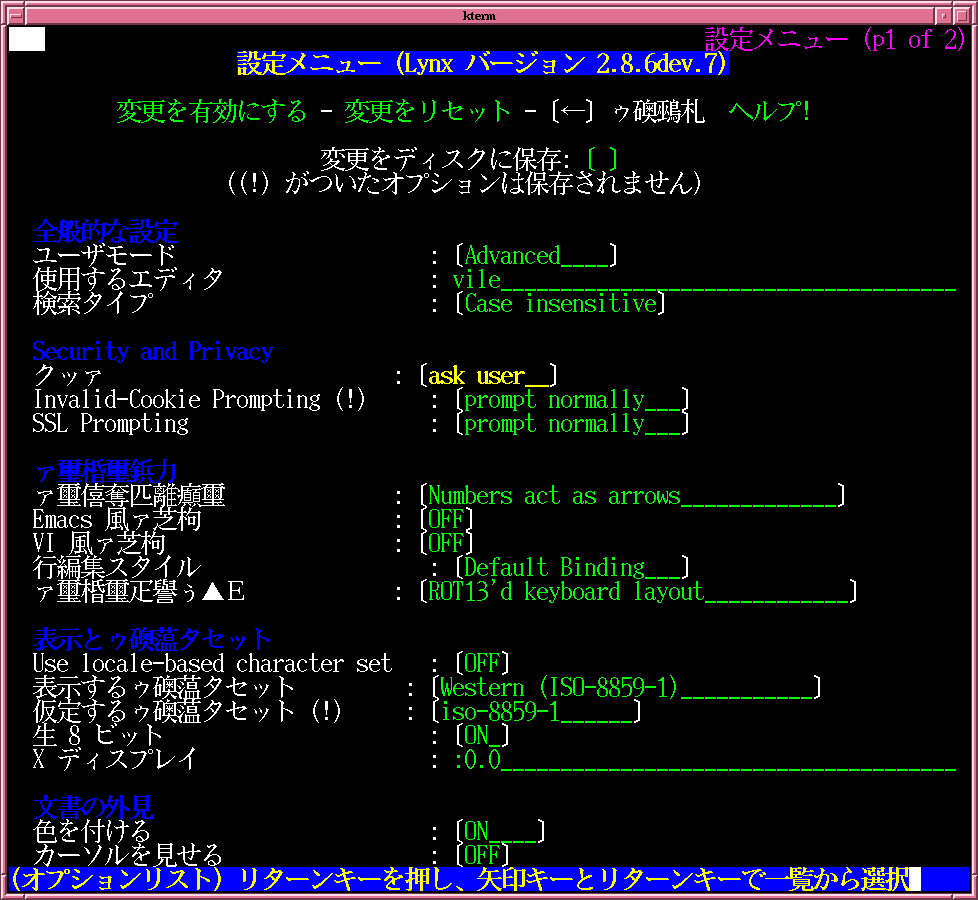This screenshot has height=900, width=978.
Task: Toggle the 色を付ける ON option
Action: pyautogui.click(x=500, y=832)
